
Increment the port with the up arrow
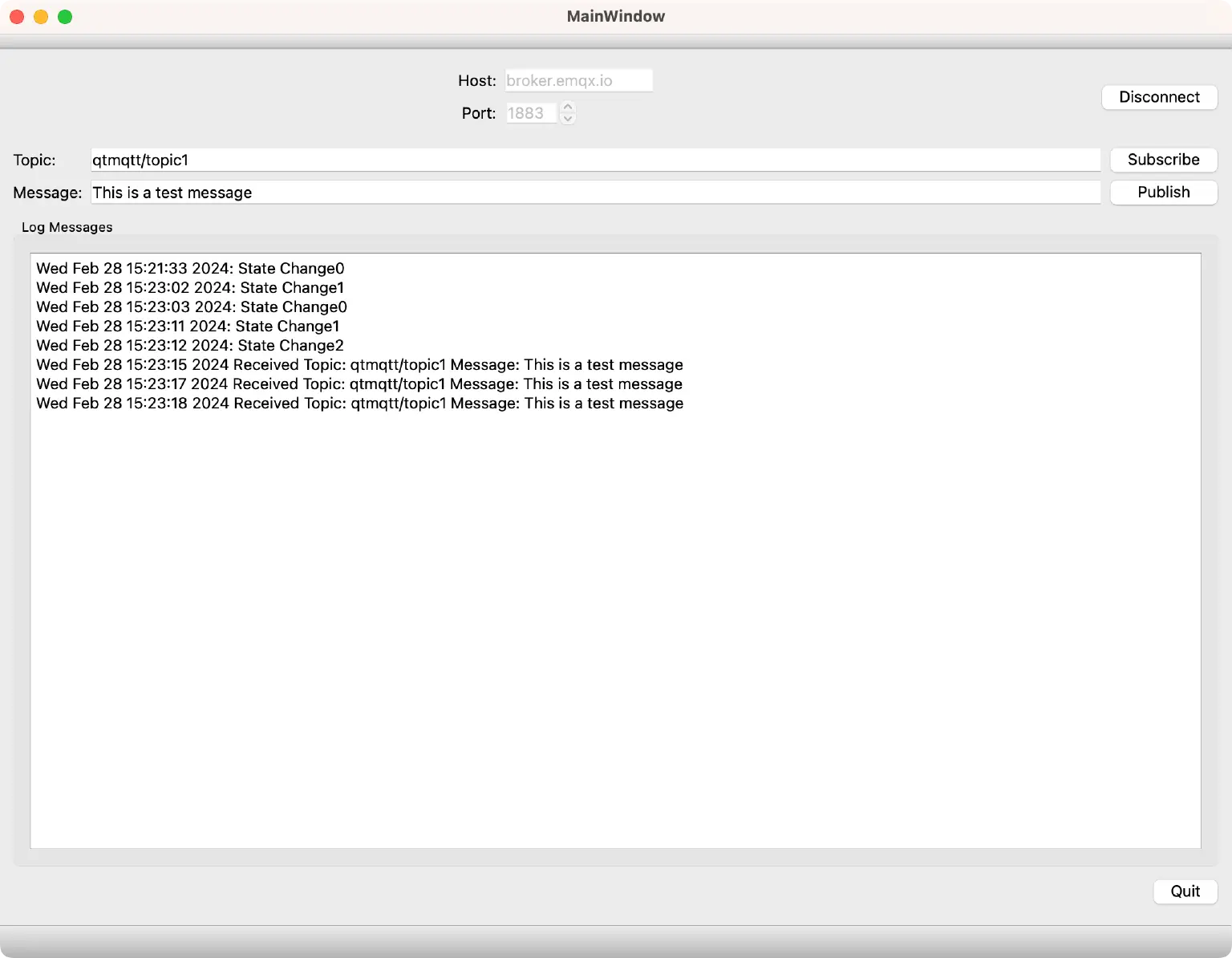[567, 108]
